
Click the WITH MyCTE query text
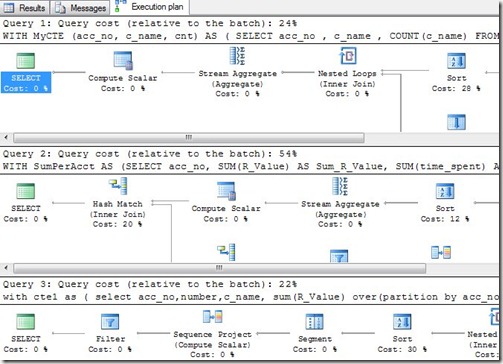coord(251,36)
